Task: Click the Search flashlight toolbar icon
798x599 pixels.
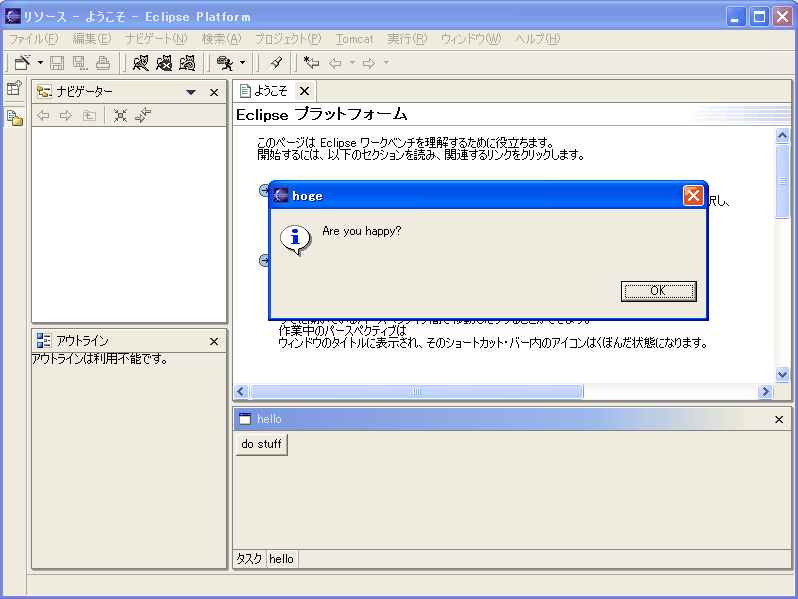Action: pyautogui.click(x=276, y=63)
